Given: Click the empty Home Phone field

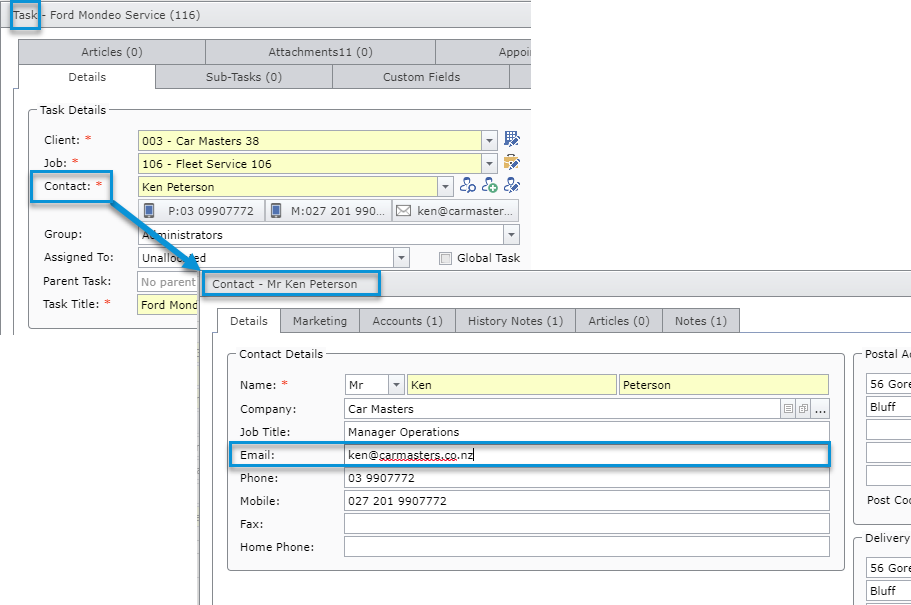Looking at the screenshot, I should 587,547.
